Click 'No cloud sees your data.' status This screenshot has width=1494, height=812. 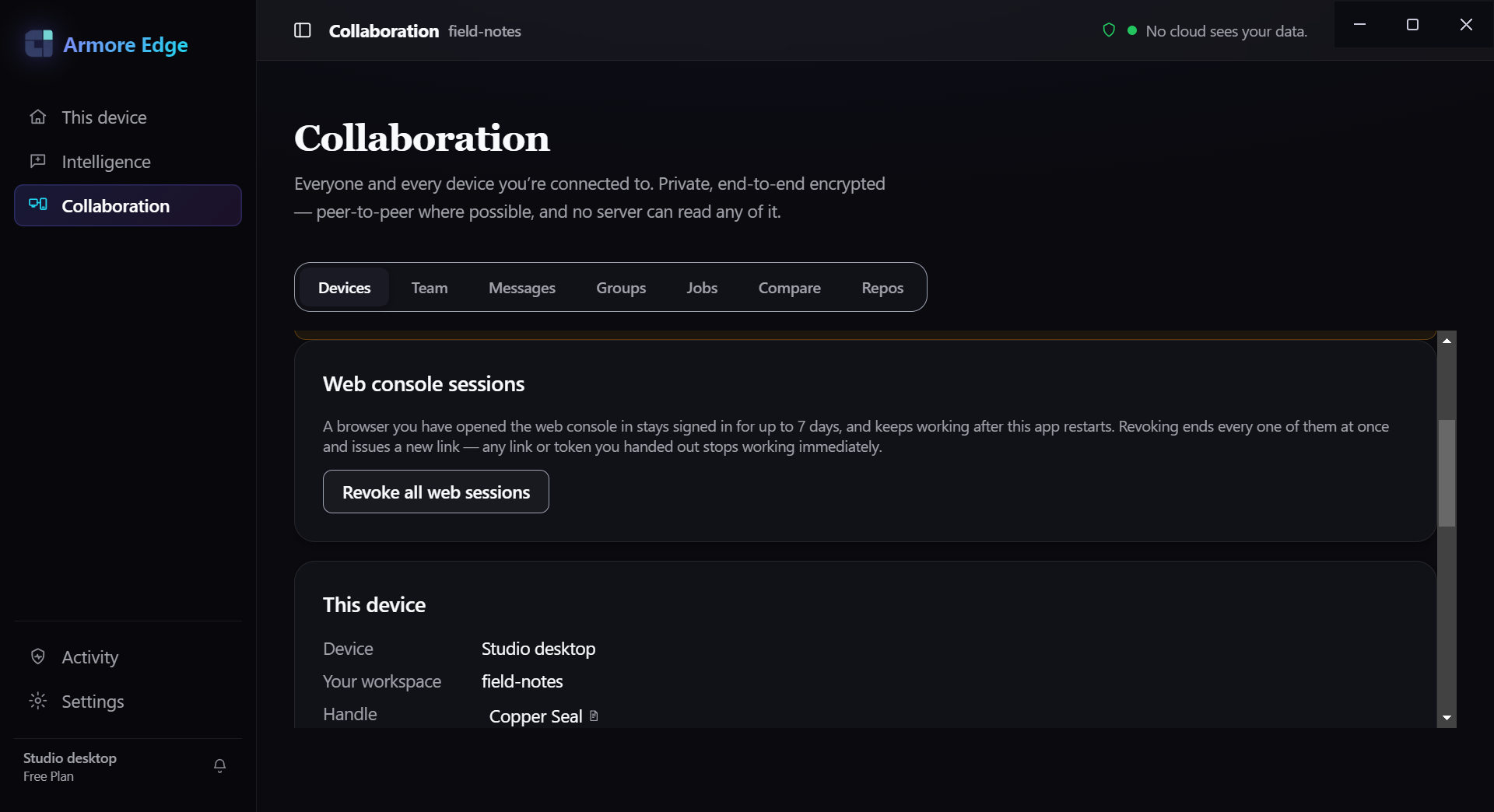click(x=1226, y=31)
